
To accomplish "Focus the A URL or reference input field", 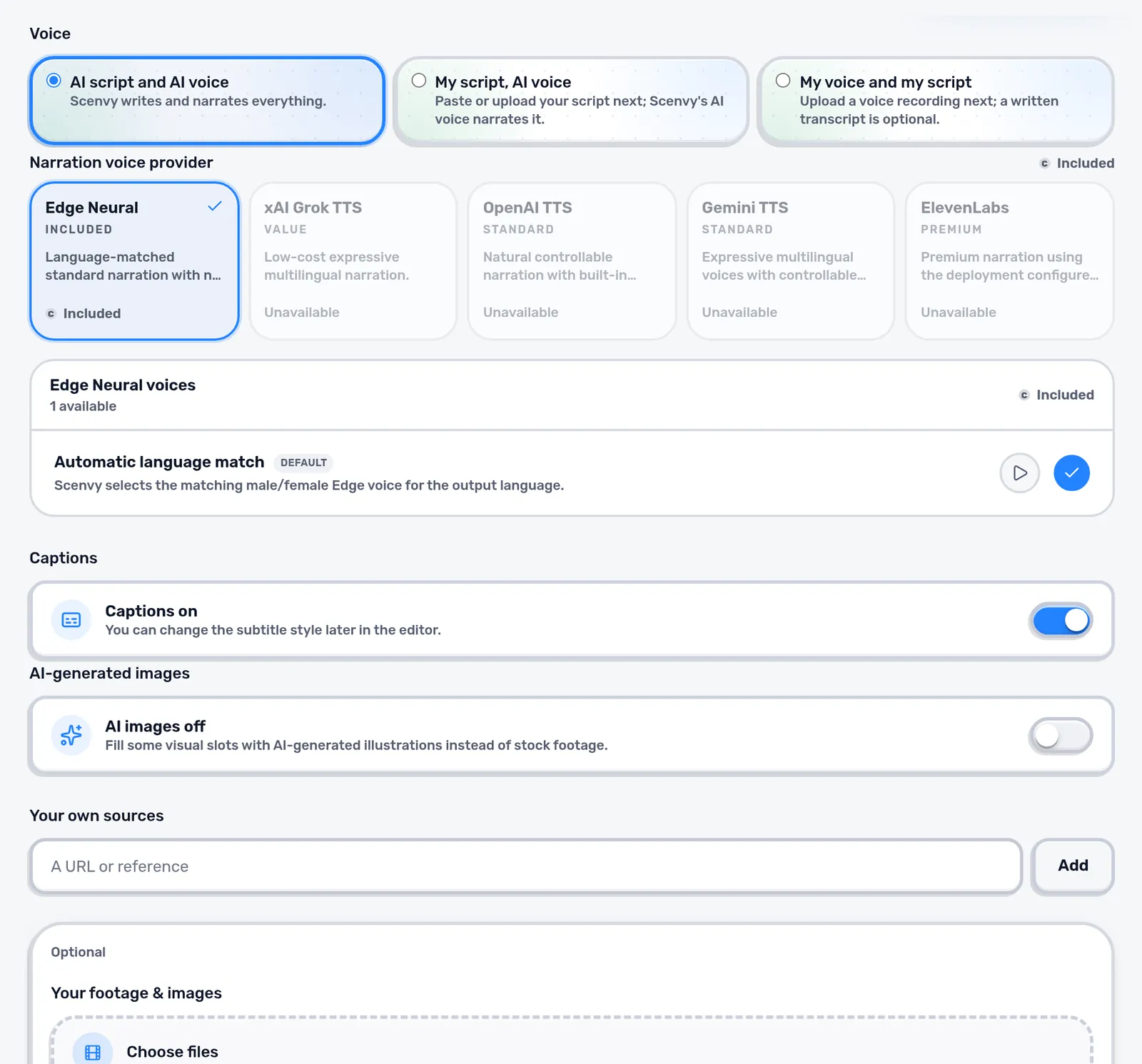I will tap(526, 866).
